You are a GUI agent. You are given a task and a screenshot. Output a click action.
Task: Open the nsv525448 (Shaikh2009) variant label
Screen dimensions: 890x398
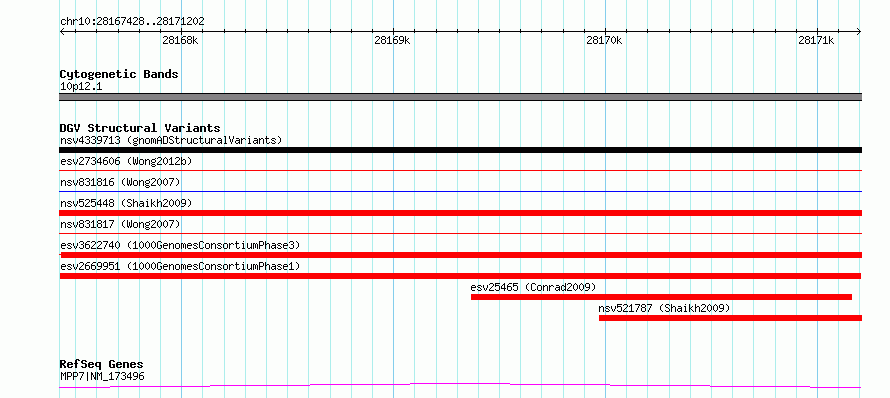(126, 203)
